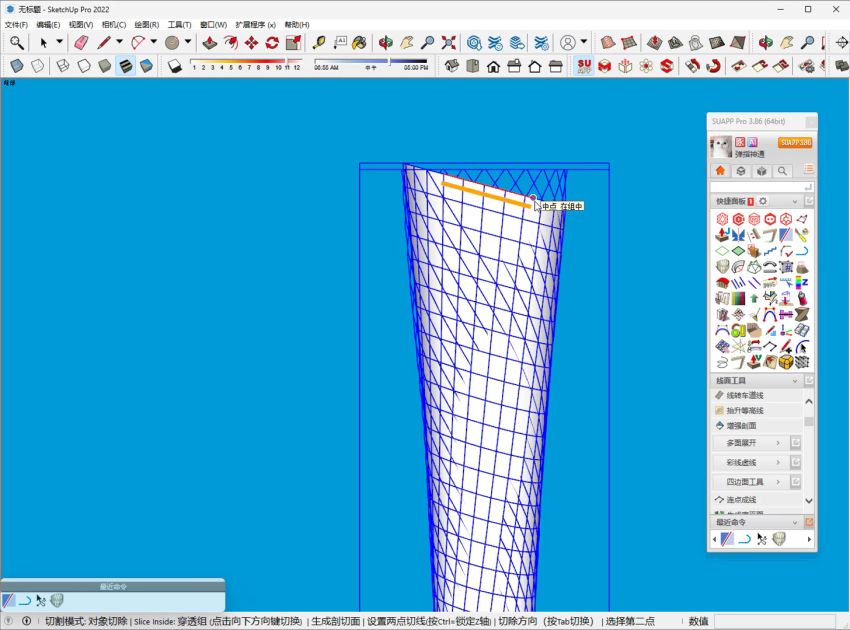Select the Text label tool
This screenshot has width=850, height=630.
[340, 42]
